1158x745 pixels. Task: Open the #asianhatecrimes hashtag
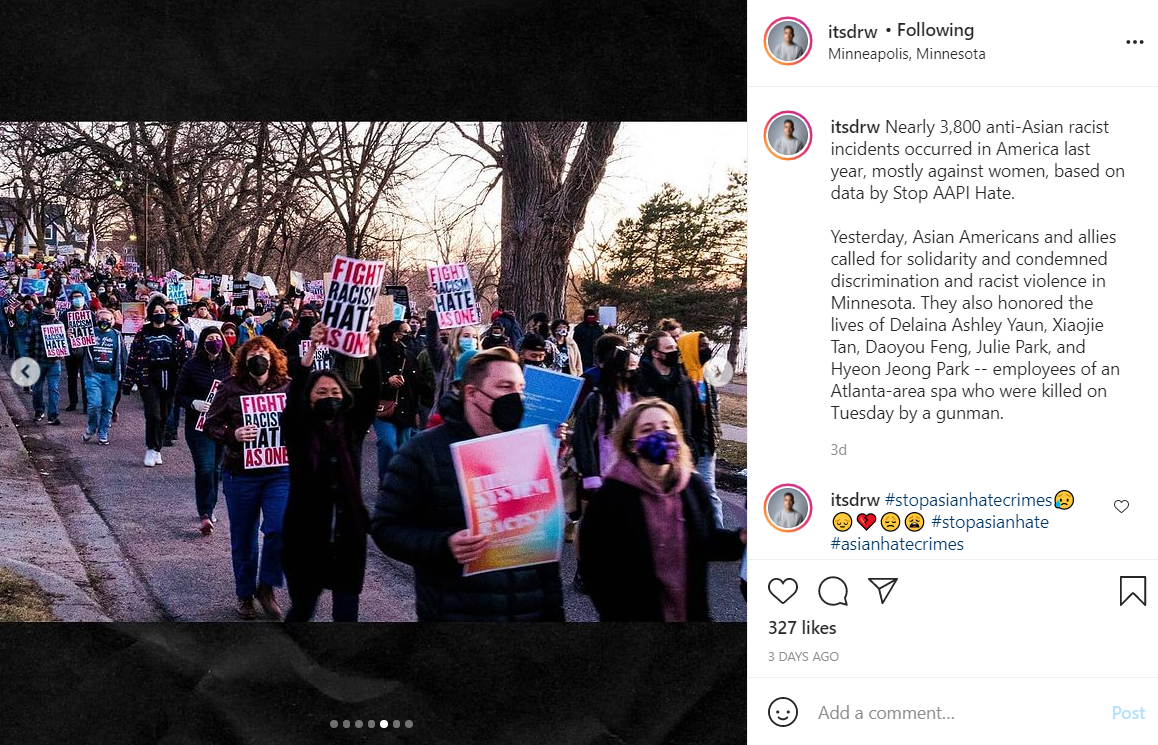point(897,544)
